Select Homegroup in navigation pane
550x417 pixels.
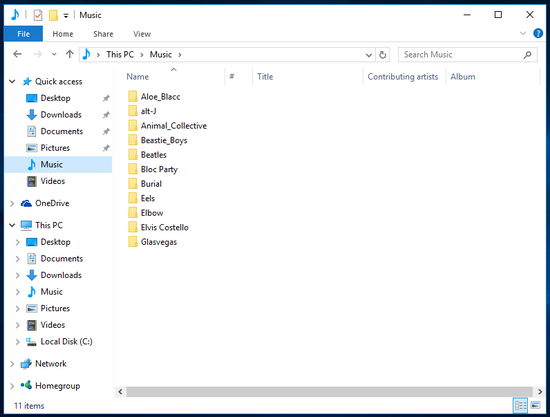[x=58, y=386]
